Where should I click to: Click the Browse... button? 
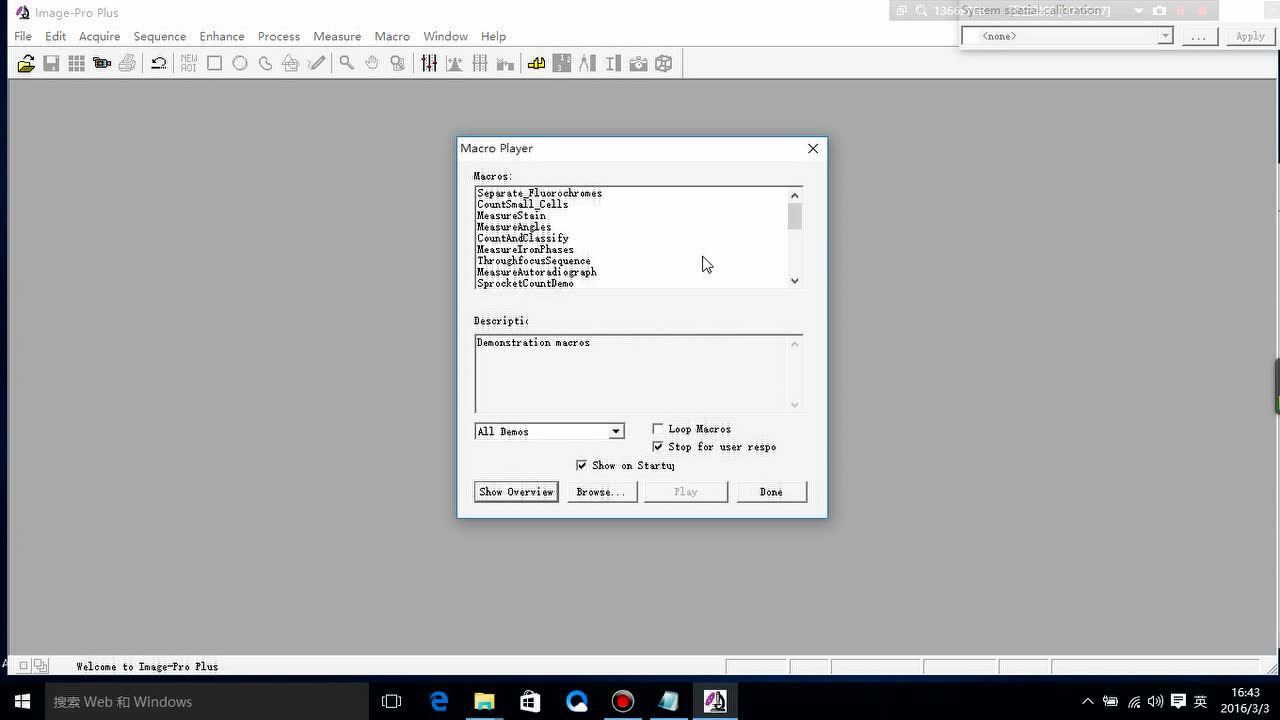(x=601, y=492)
